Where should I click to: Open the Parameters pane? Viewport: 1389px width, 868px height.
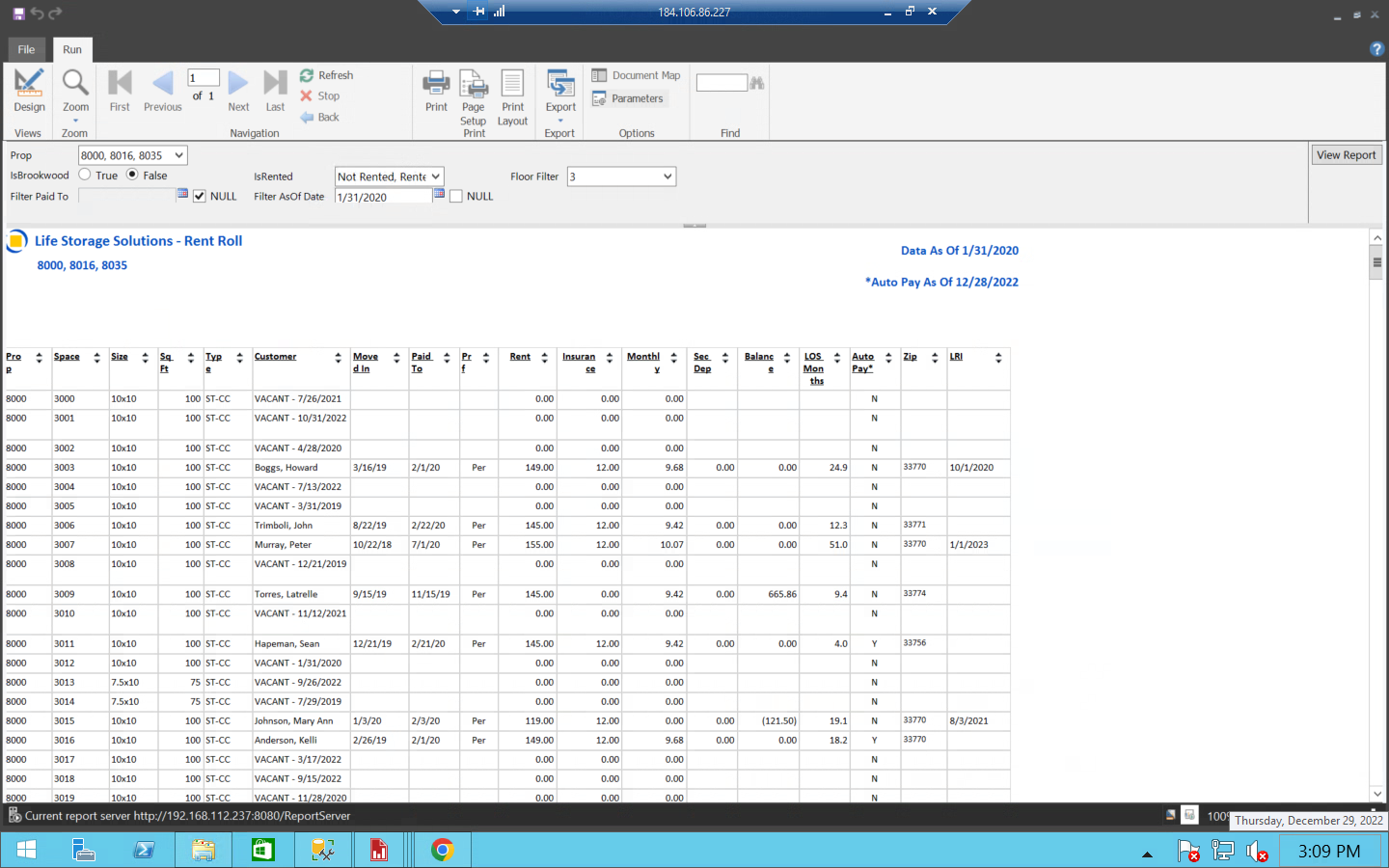636,97
